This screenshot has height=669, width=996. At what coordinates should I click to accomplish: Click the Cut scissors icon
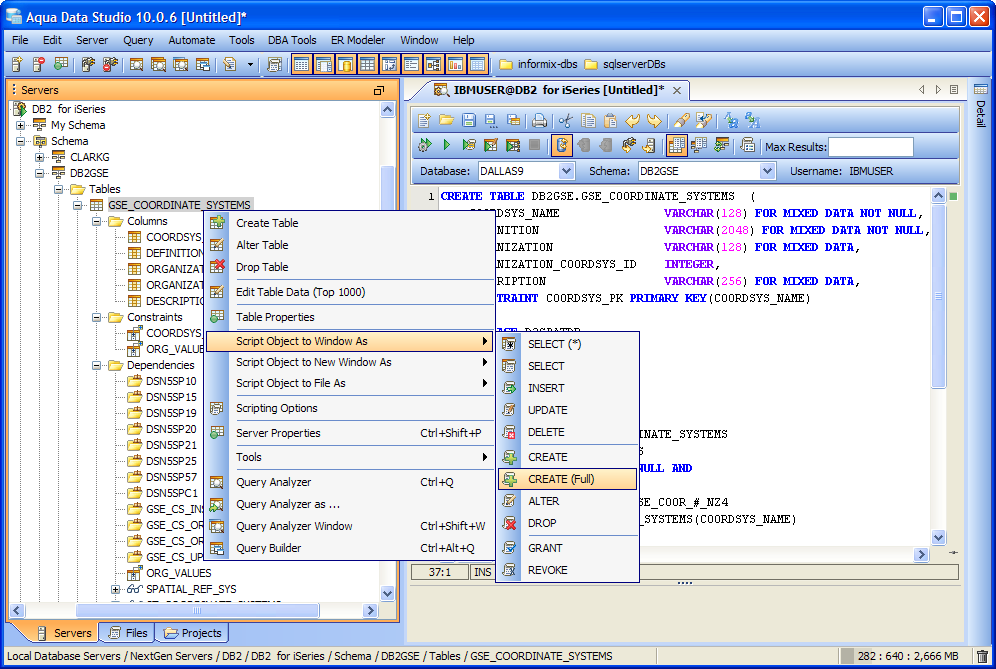point(566,120)
